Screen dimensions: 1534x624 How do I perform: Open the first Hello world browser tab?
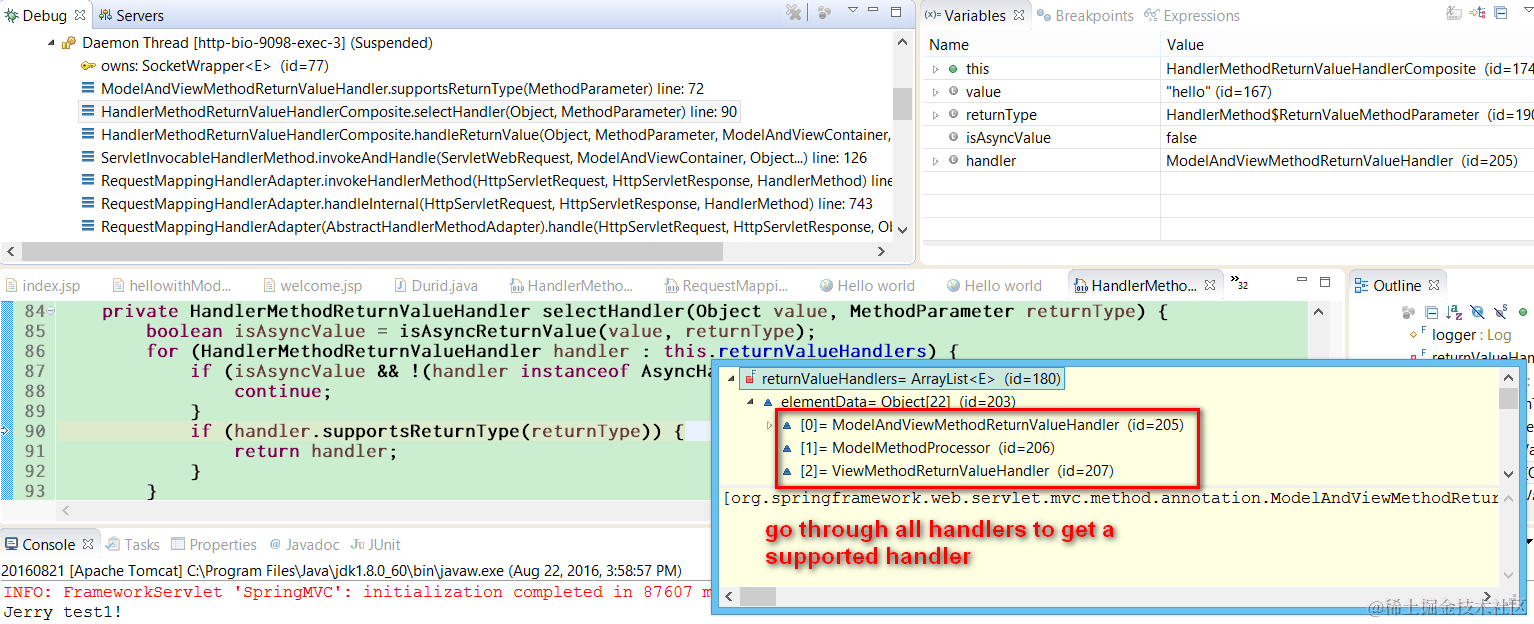(867, 286)
